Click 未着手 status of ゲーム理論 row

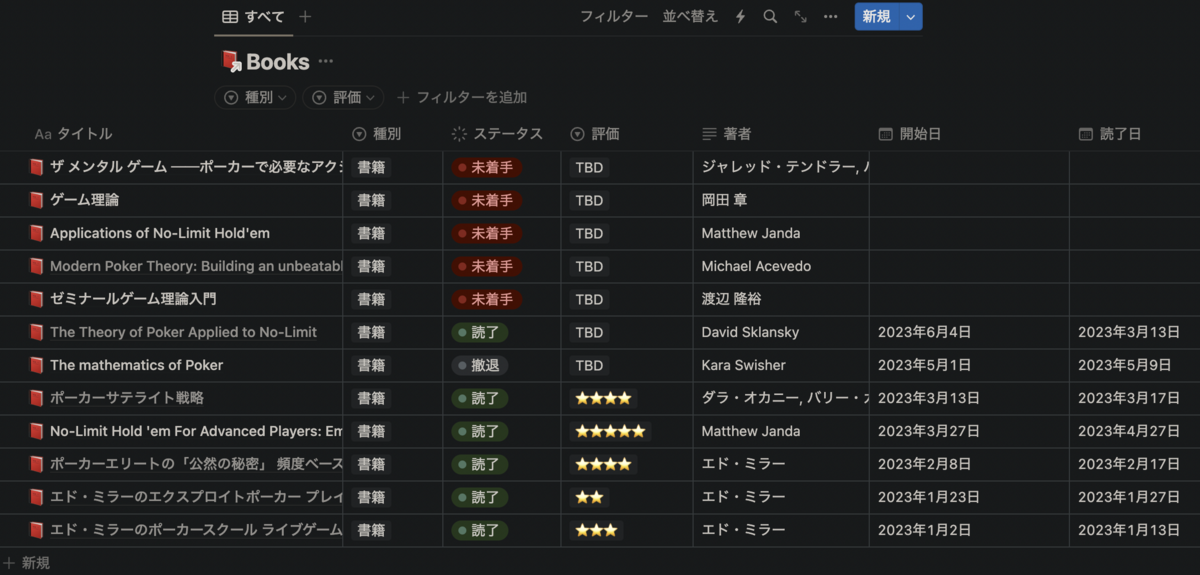(486, 200)
